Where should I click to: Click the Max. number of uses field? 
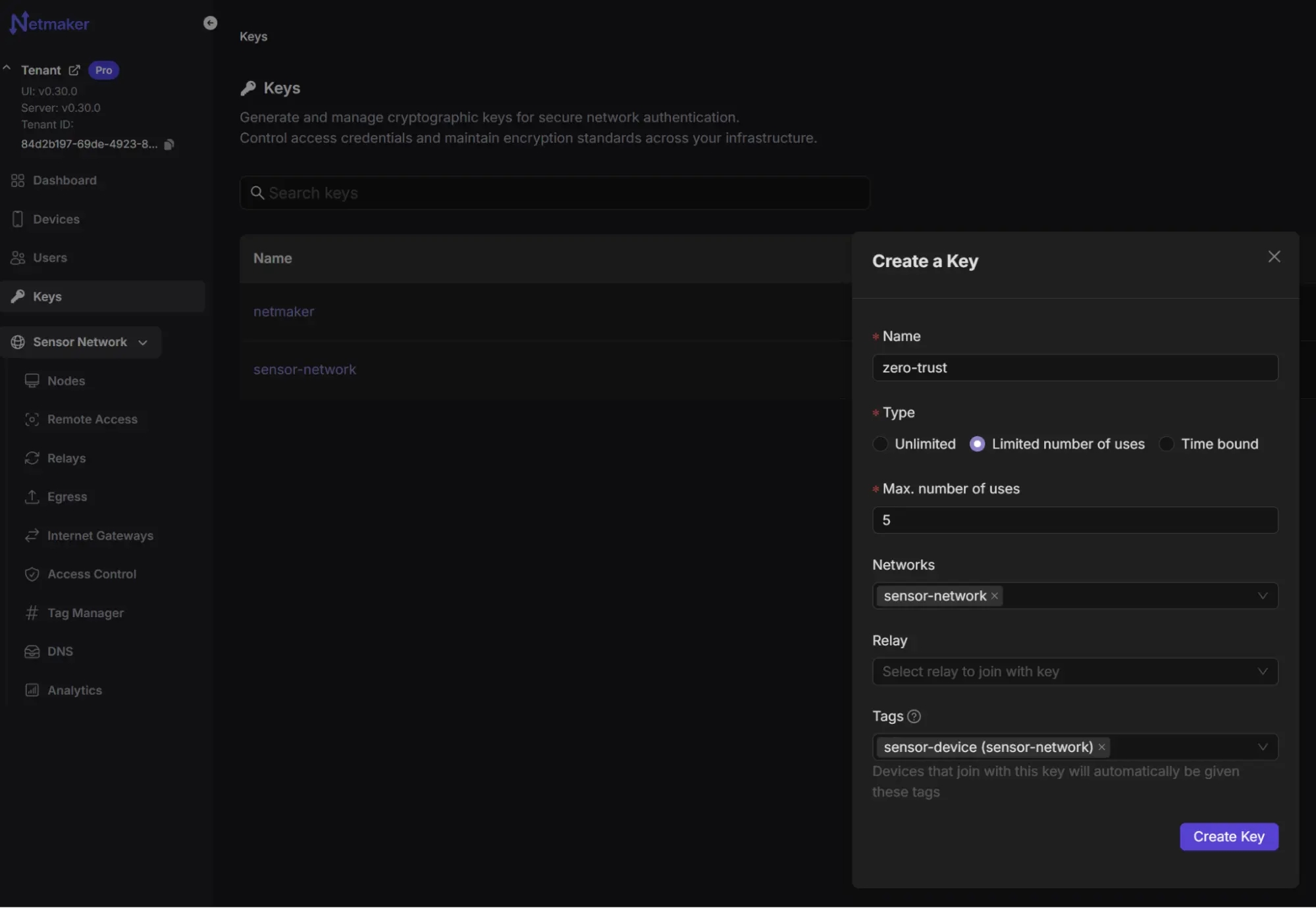[x=1074, y=520]
